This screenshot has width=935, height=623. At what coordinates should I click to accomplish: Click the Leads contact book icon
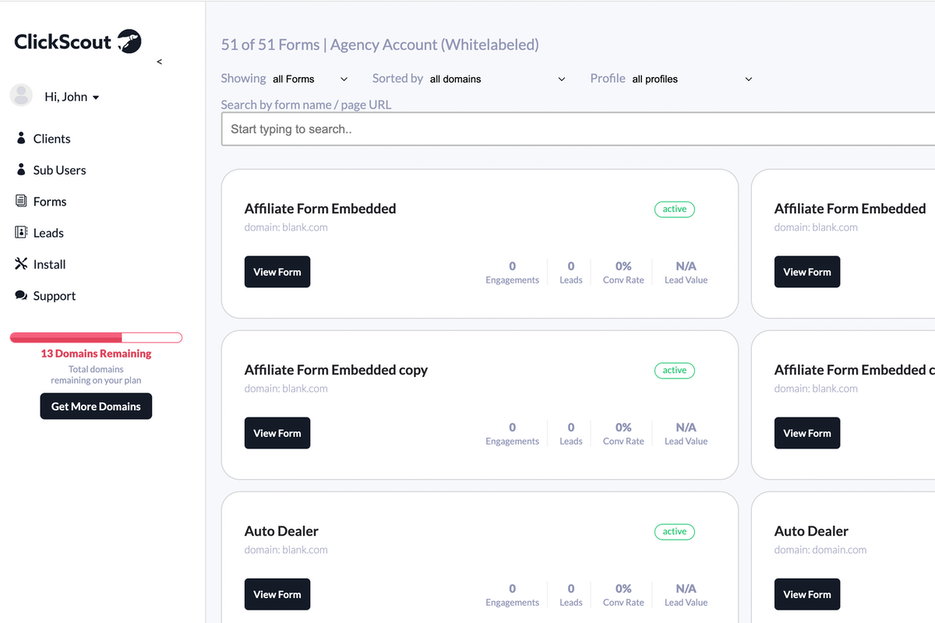21,233
